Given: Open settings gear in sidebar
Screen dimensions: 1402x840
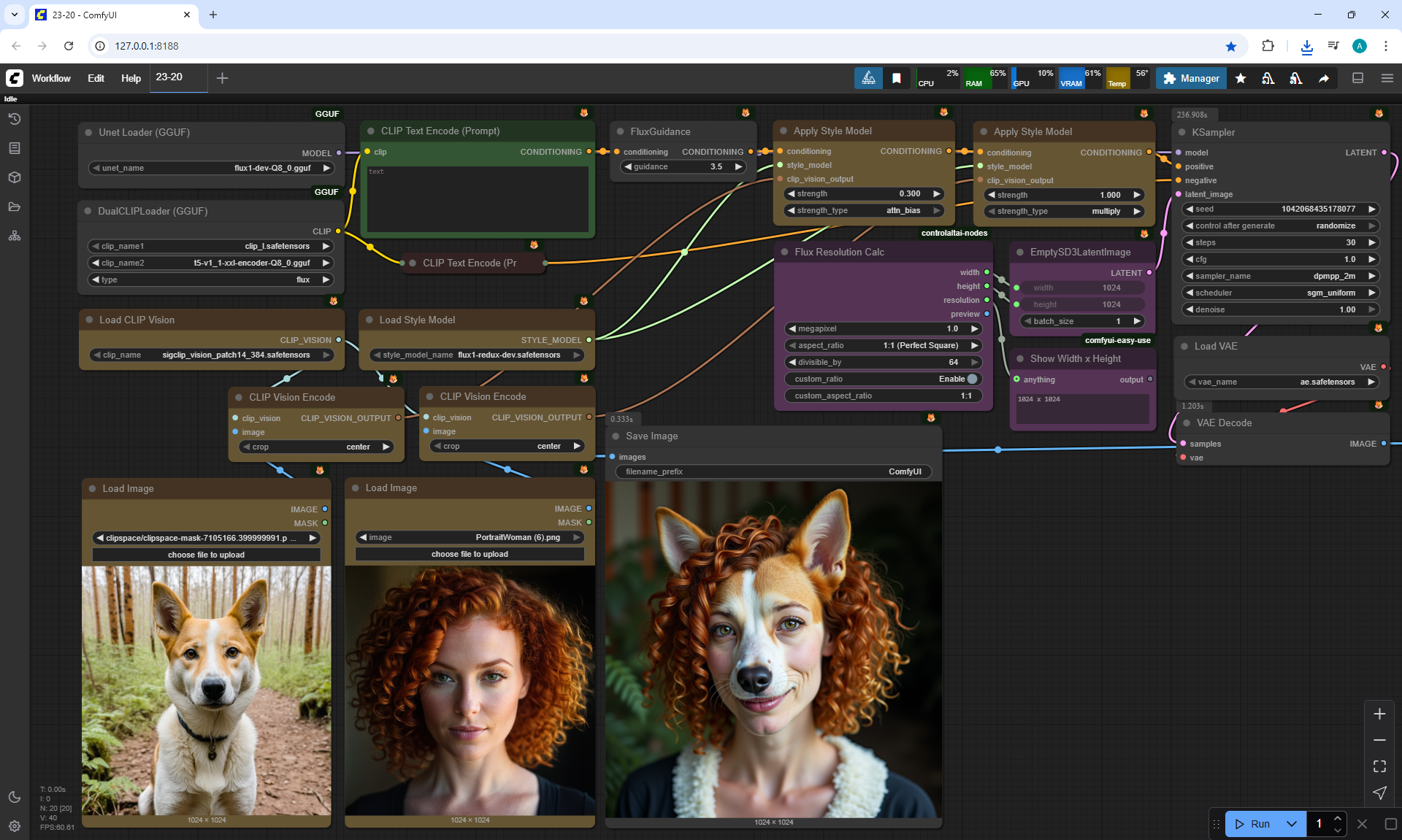Looking at the screenshot, I should (x=15, y=826).
